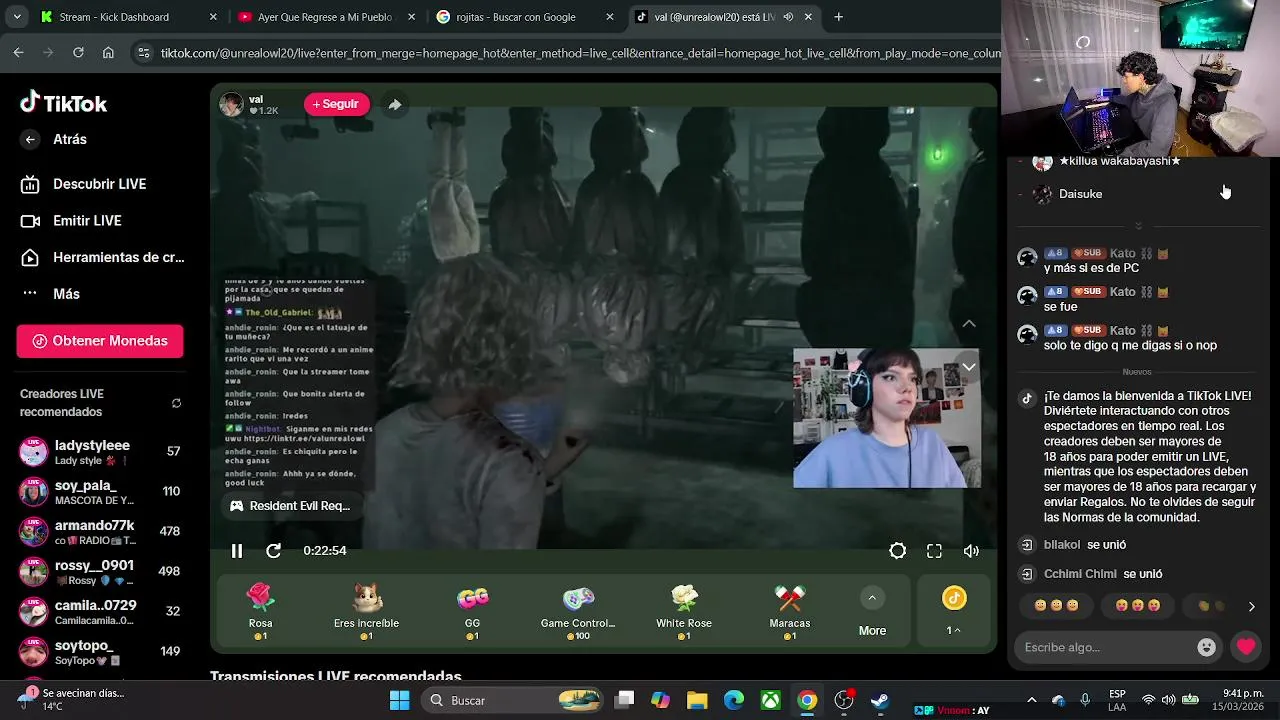Reload the live stream
The image size is (1280, 720).
273,551
